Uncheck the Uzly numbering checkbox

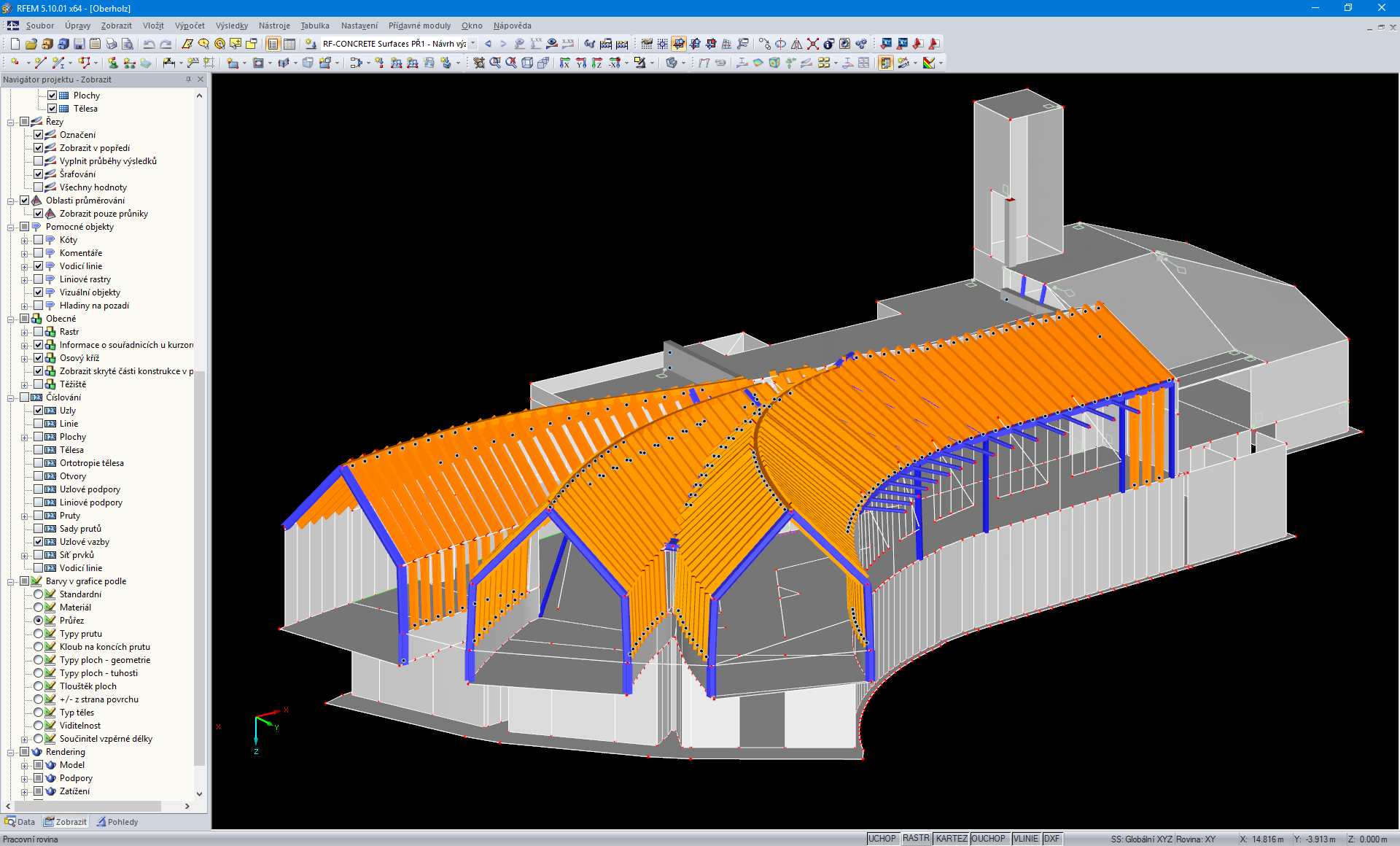coord(38,410)
